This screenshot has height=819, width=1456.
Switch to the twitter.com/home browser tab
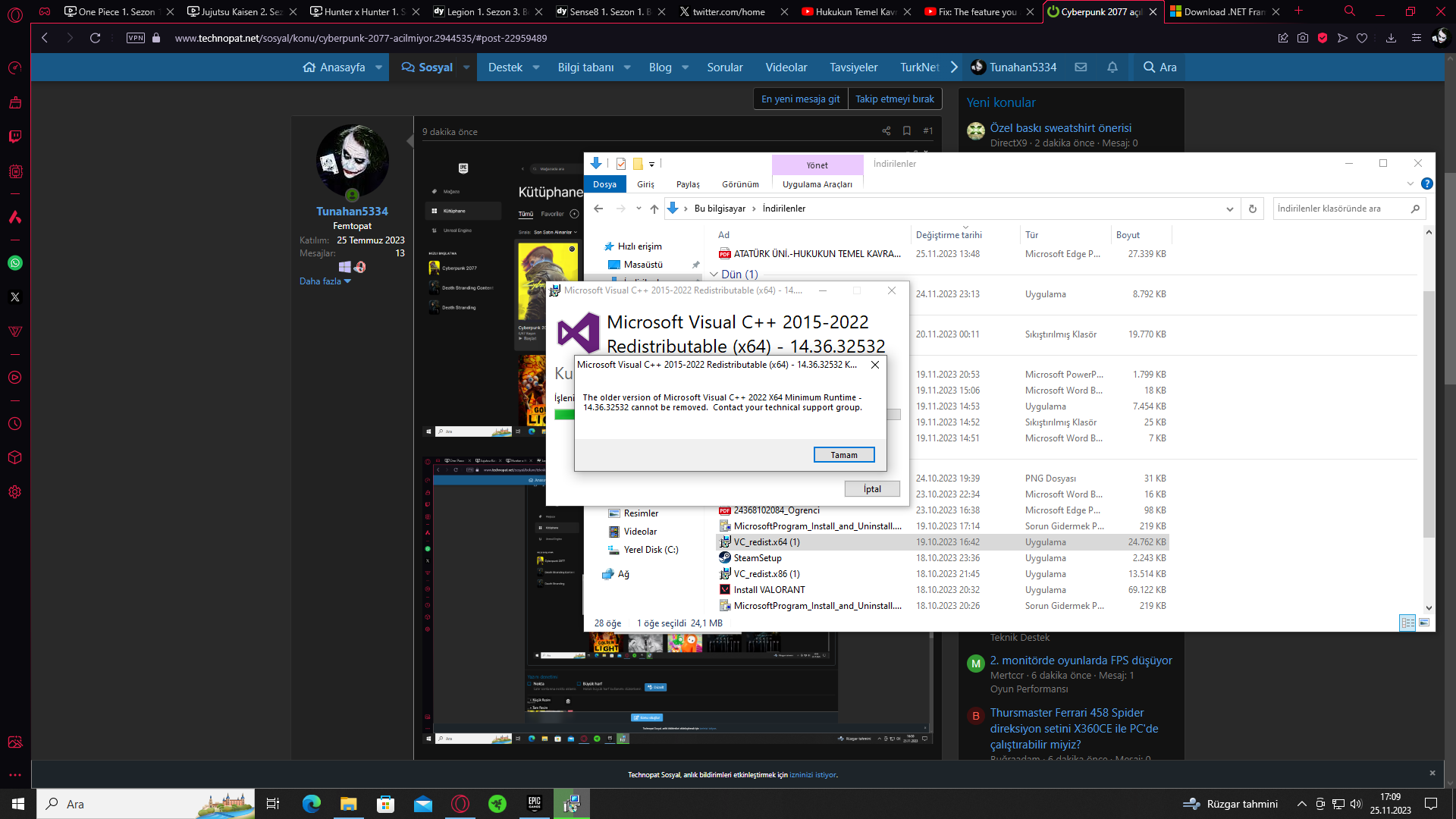728,11
